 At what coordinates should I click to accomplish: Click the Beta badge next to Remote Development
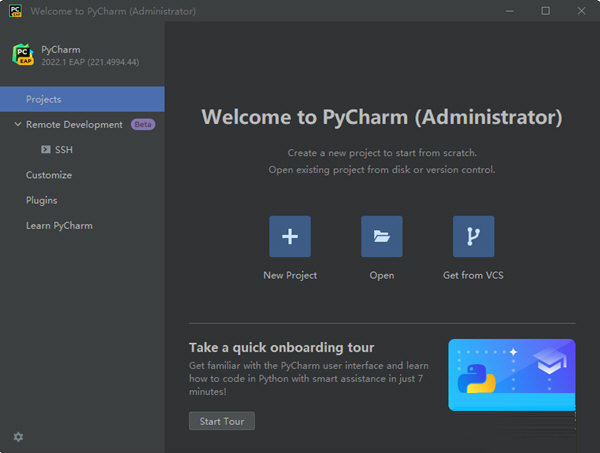coord(143,125)
